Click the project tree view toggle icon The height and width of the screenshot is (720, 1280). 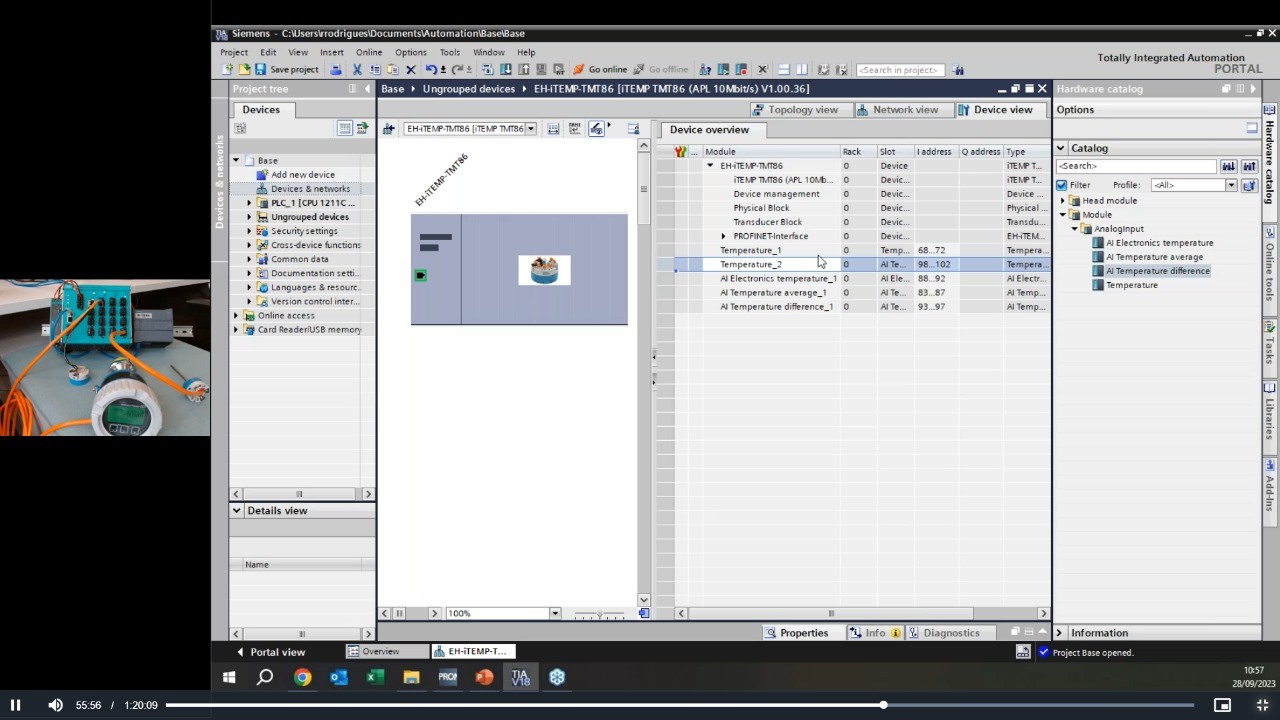point(344,128)
